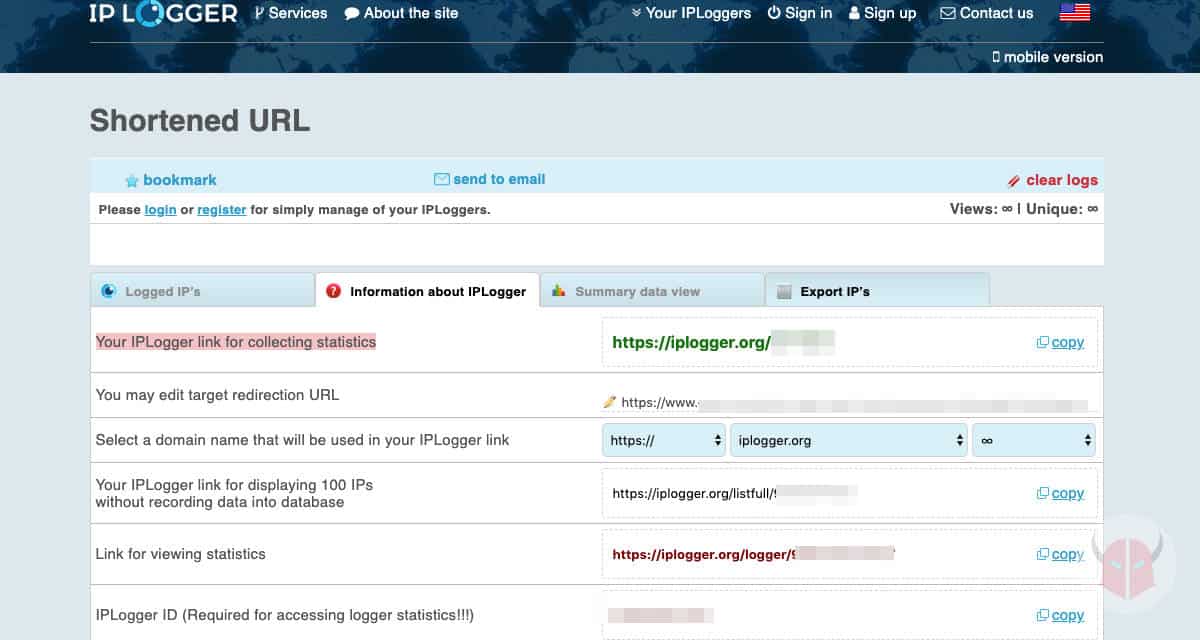
Task: Switch to the Logged IP's tab
Action: tap(202, 290)
